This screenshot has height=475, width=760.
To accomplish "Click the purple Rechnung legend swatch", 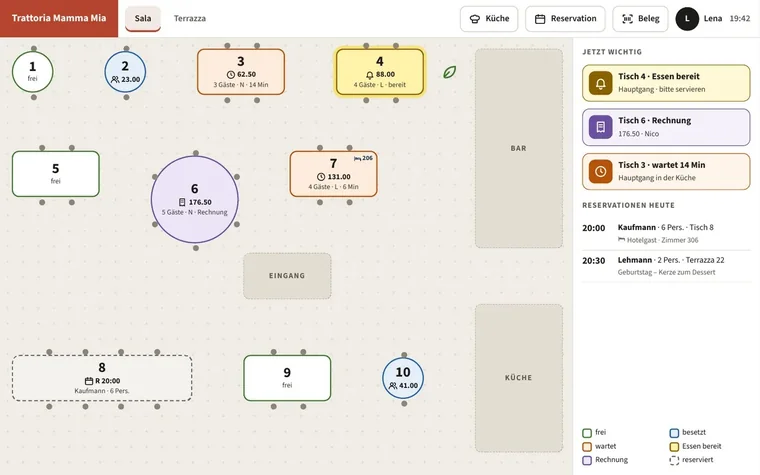I will pyautogui.click(x=587, y=460).
